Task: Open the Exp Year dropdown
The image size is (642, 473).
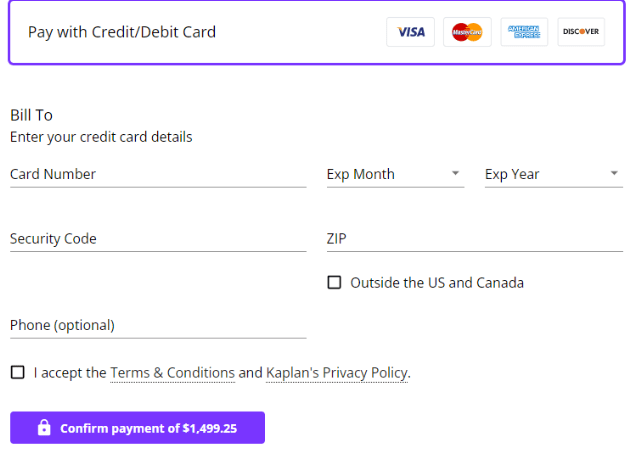Action: (x=554, y=175)
